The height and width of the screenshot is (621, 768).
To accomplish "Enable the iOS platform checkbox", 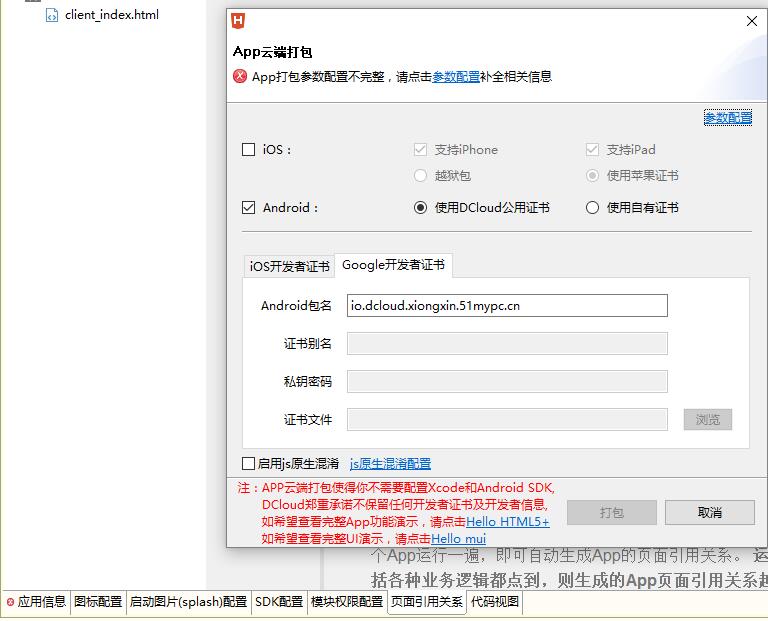I will [x=249, y=149].
